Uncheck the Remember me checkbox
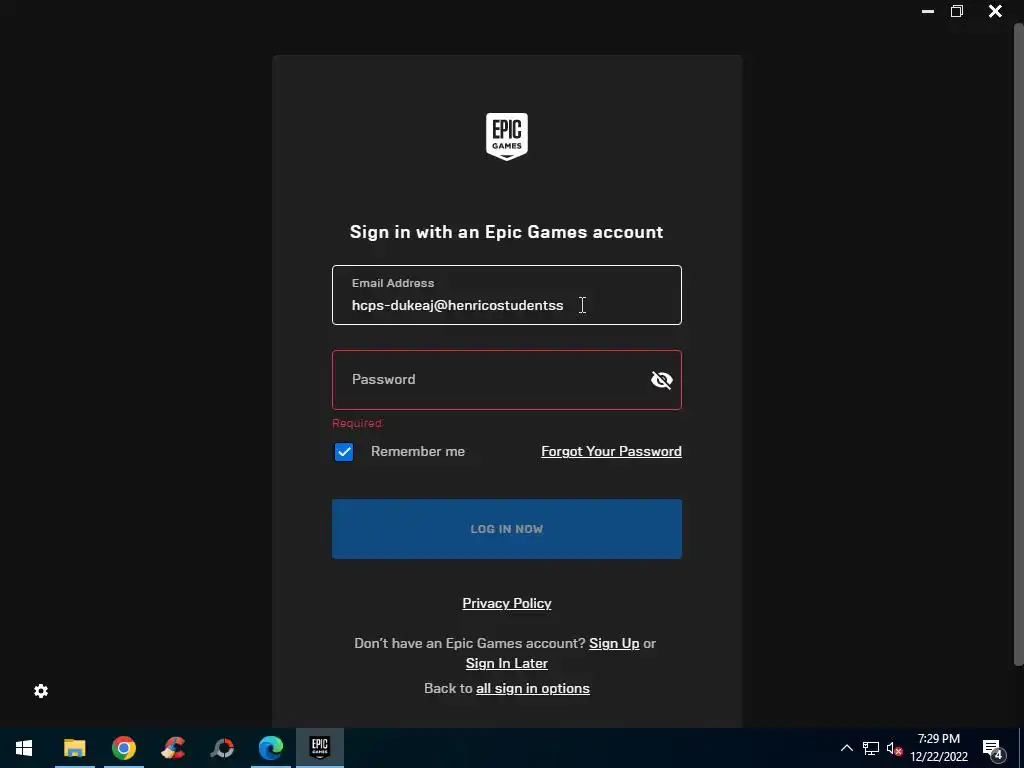This screenshot has height=768, width=1024. click(344, 452)
